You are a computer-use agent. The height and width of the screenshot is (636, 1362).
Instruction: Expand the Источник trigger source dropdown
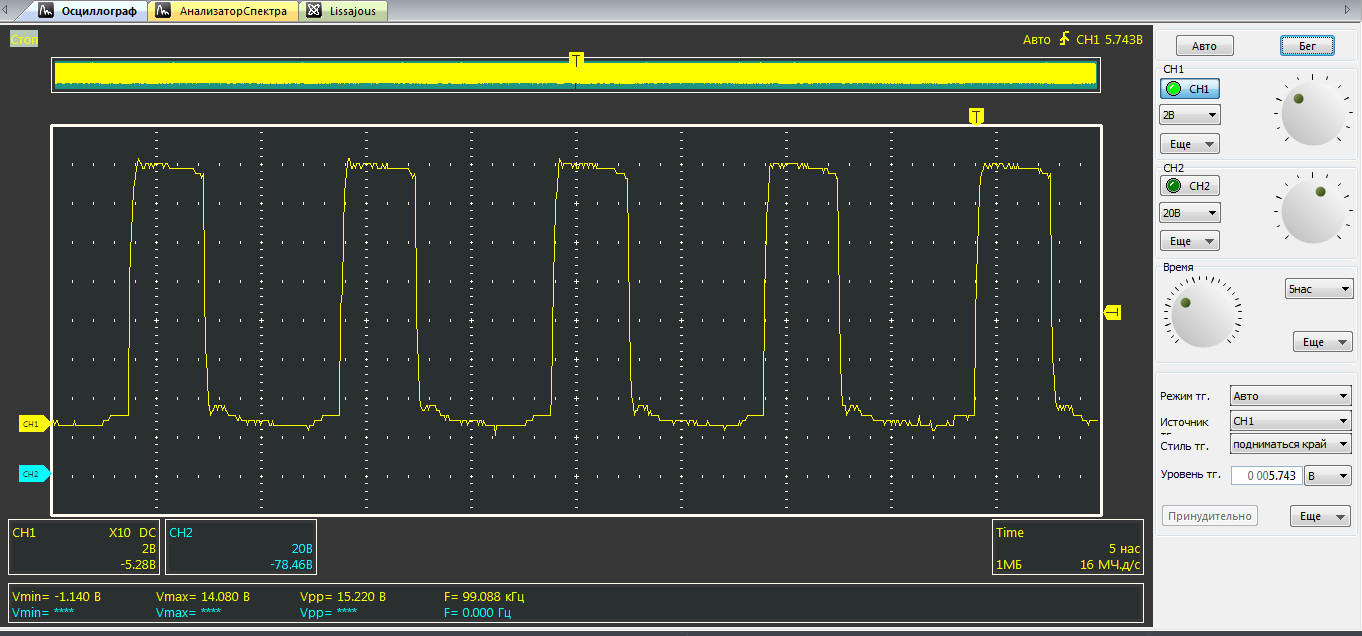pyautogui.click(x=1290, y=421)
